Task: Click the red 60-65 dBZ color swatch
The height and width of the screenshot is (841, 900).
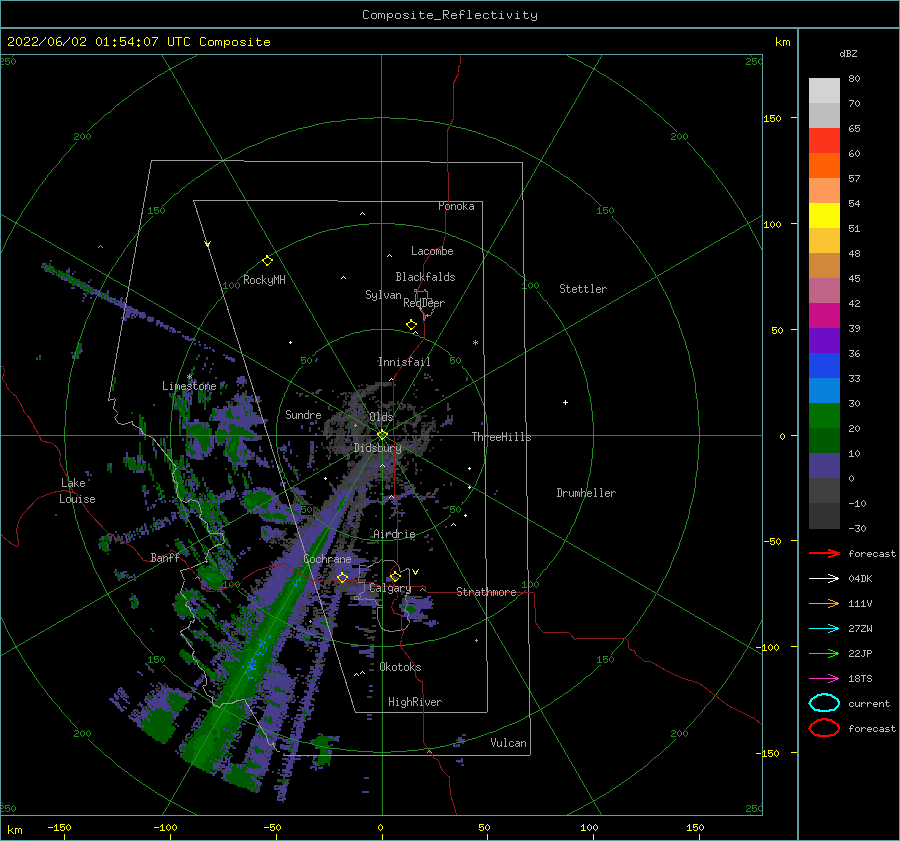Action: pyautogui.click(x=824, y=141)
